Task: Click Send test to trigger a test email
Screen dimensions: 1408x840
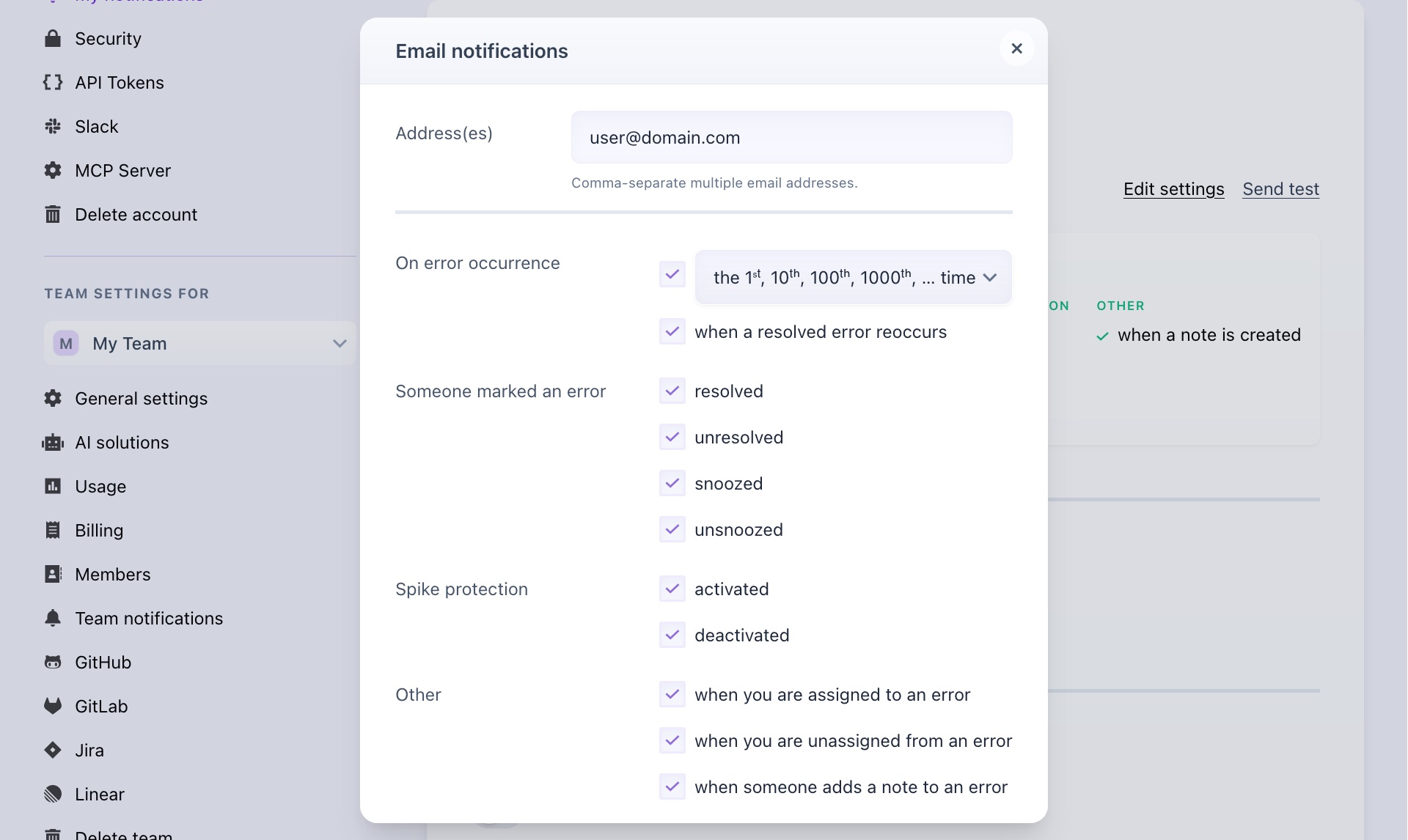Action: click(1280, 188)
